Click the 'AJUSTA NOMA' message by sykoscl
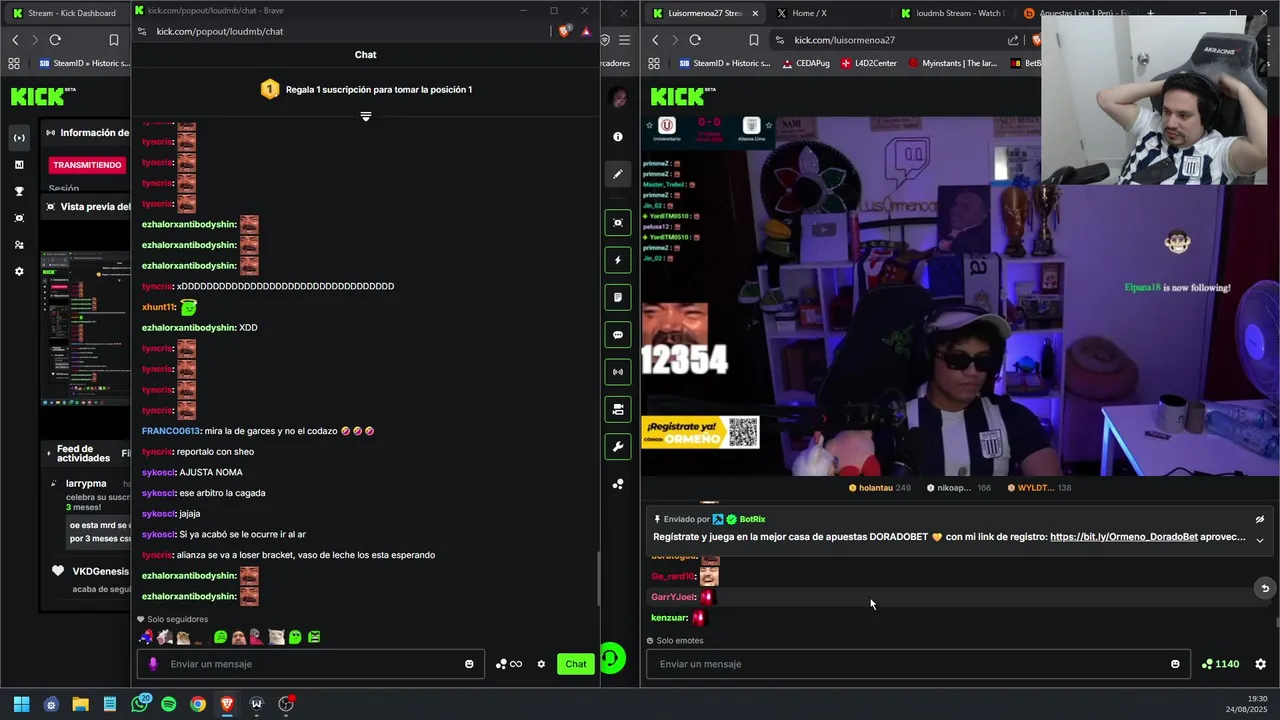The image size is (1280, 720). 211,472
